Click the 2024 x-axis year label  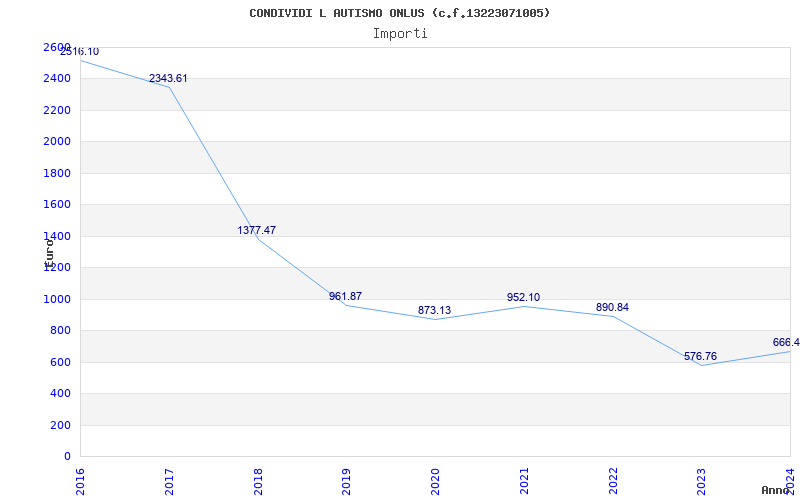(790, 481)
